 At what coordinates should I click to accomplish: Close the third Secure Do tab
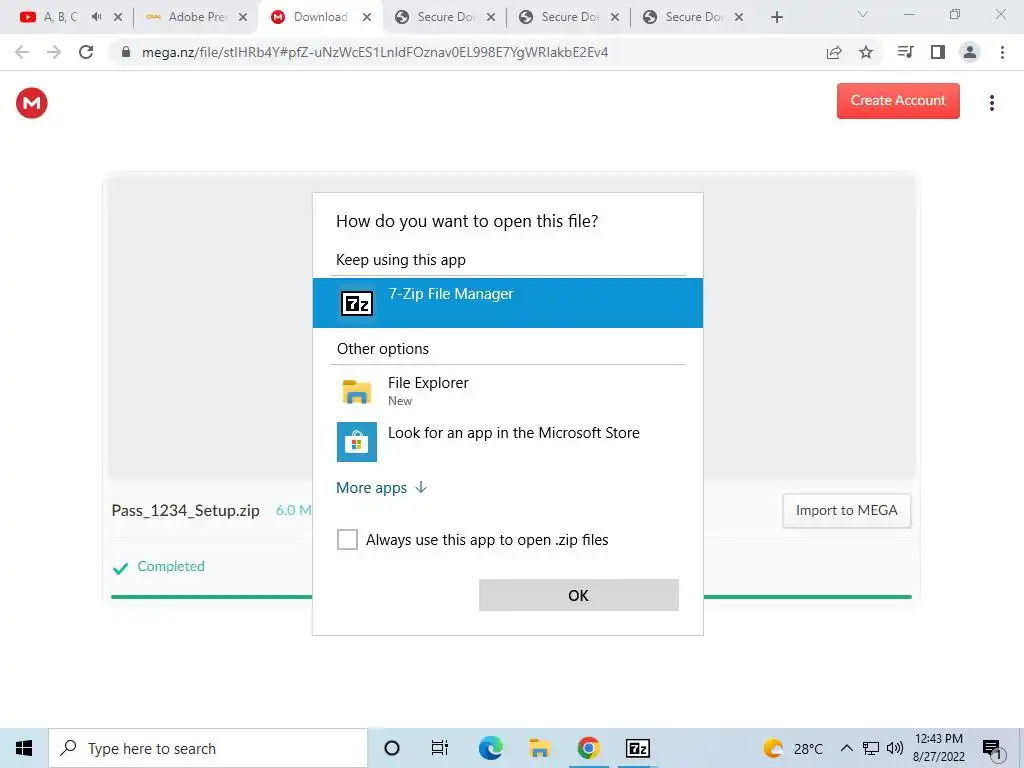pos(739,18)
